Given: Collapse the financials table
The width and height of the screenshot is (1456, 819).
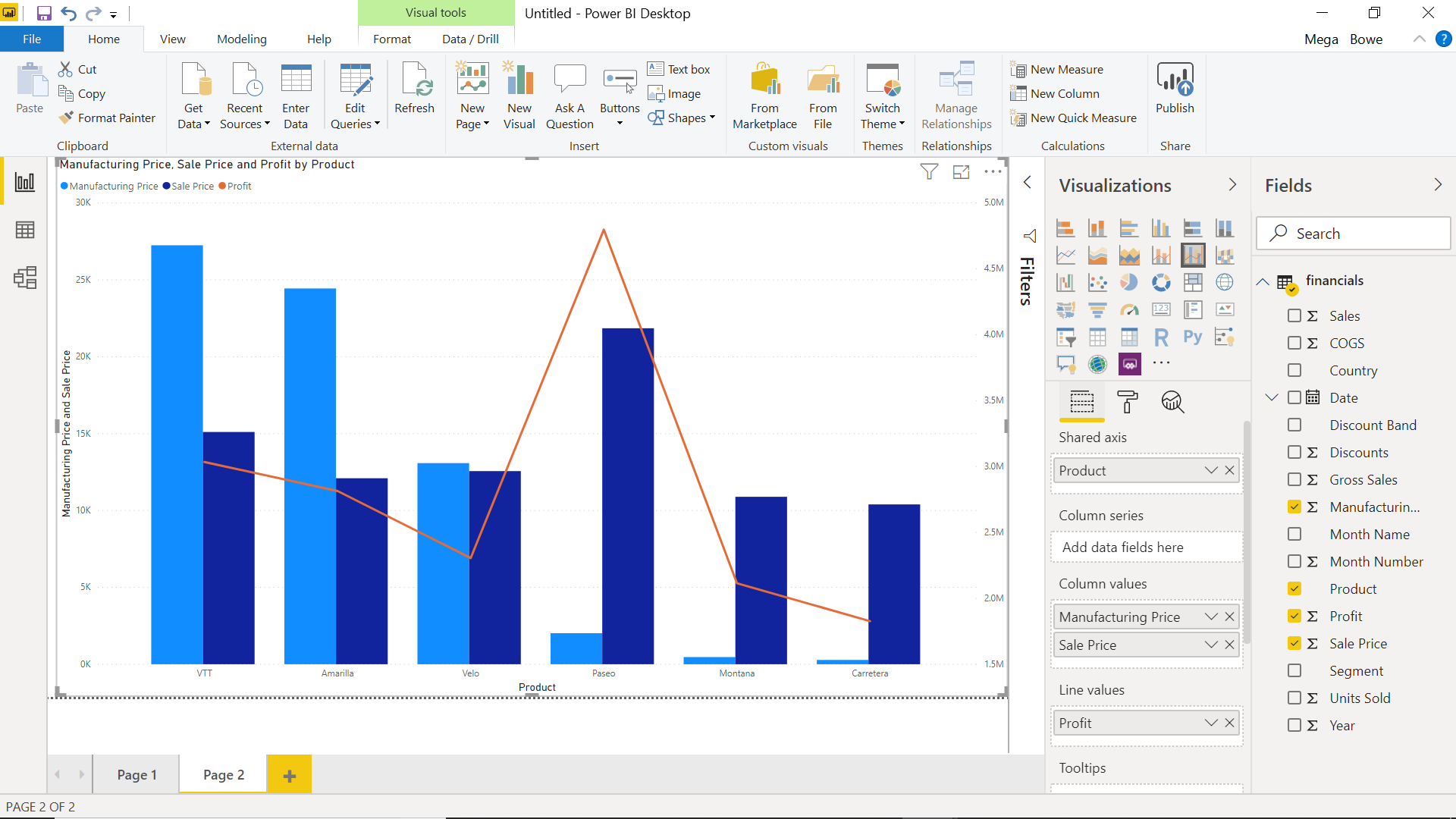Looking at the screenshot, I should coord(1263,281).
